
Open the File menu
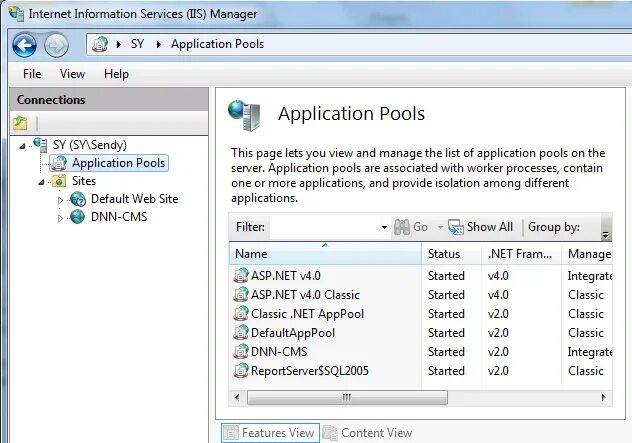point(32,74)
